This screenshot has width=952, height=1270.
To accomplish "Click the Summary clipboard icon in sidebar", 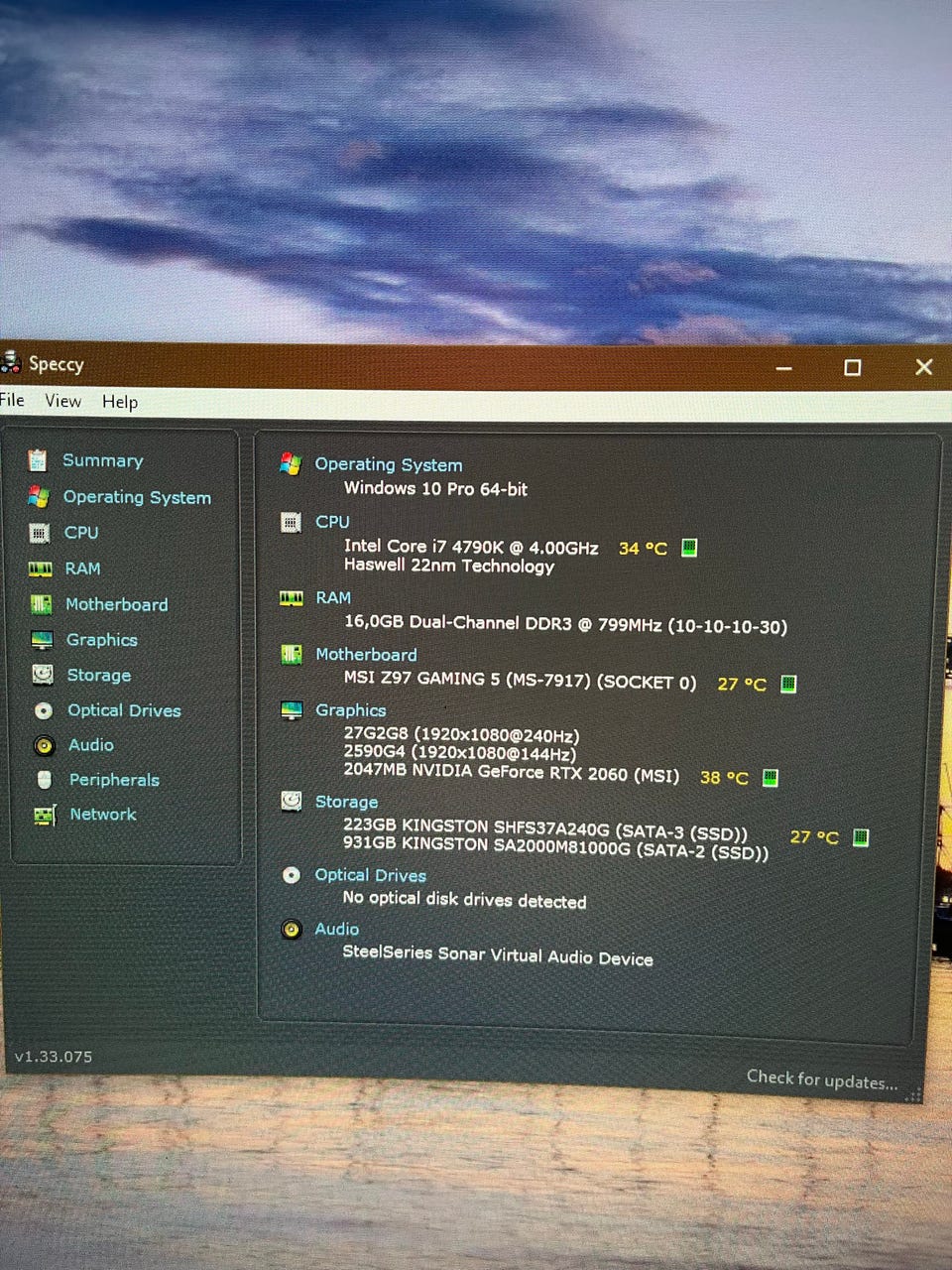I will click(x=38, y=459).
